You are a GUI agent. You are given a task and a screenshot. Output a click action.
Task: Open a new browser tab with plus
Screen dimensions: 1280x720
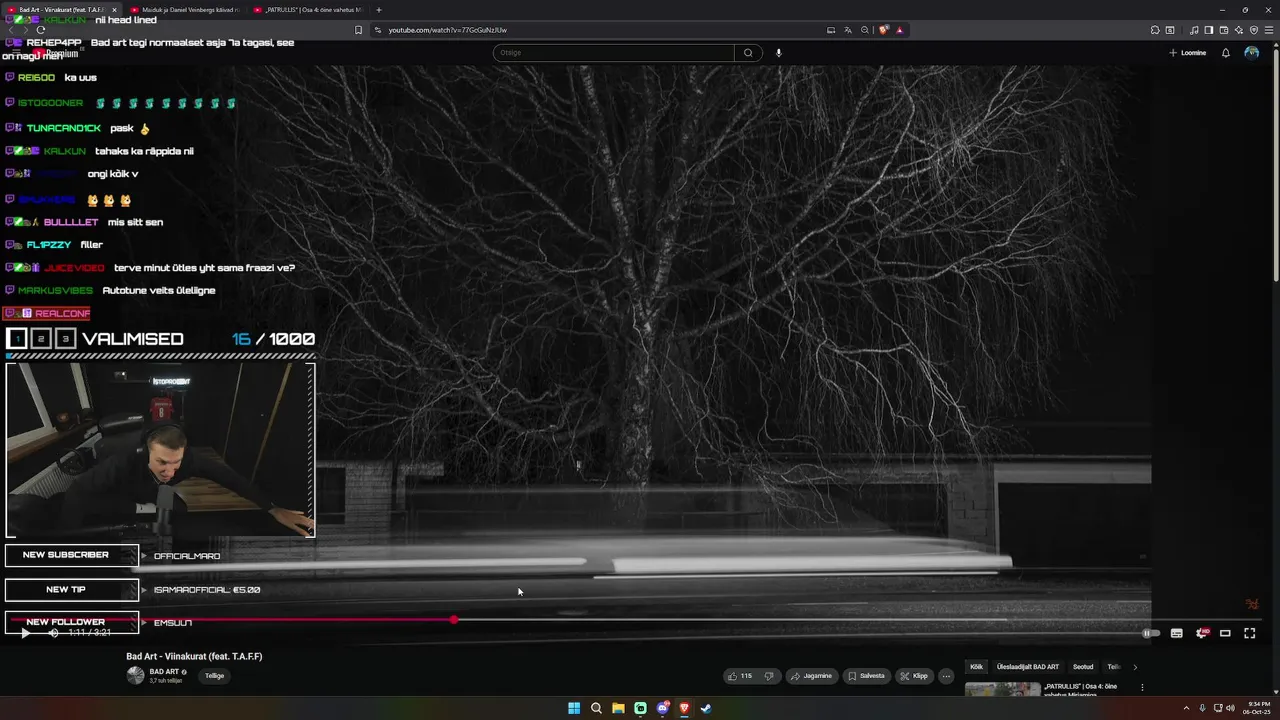tap(378, 10)
